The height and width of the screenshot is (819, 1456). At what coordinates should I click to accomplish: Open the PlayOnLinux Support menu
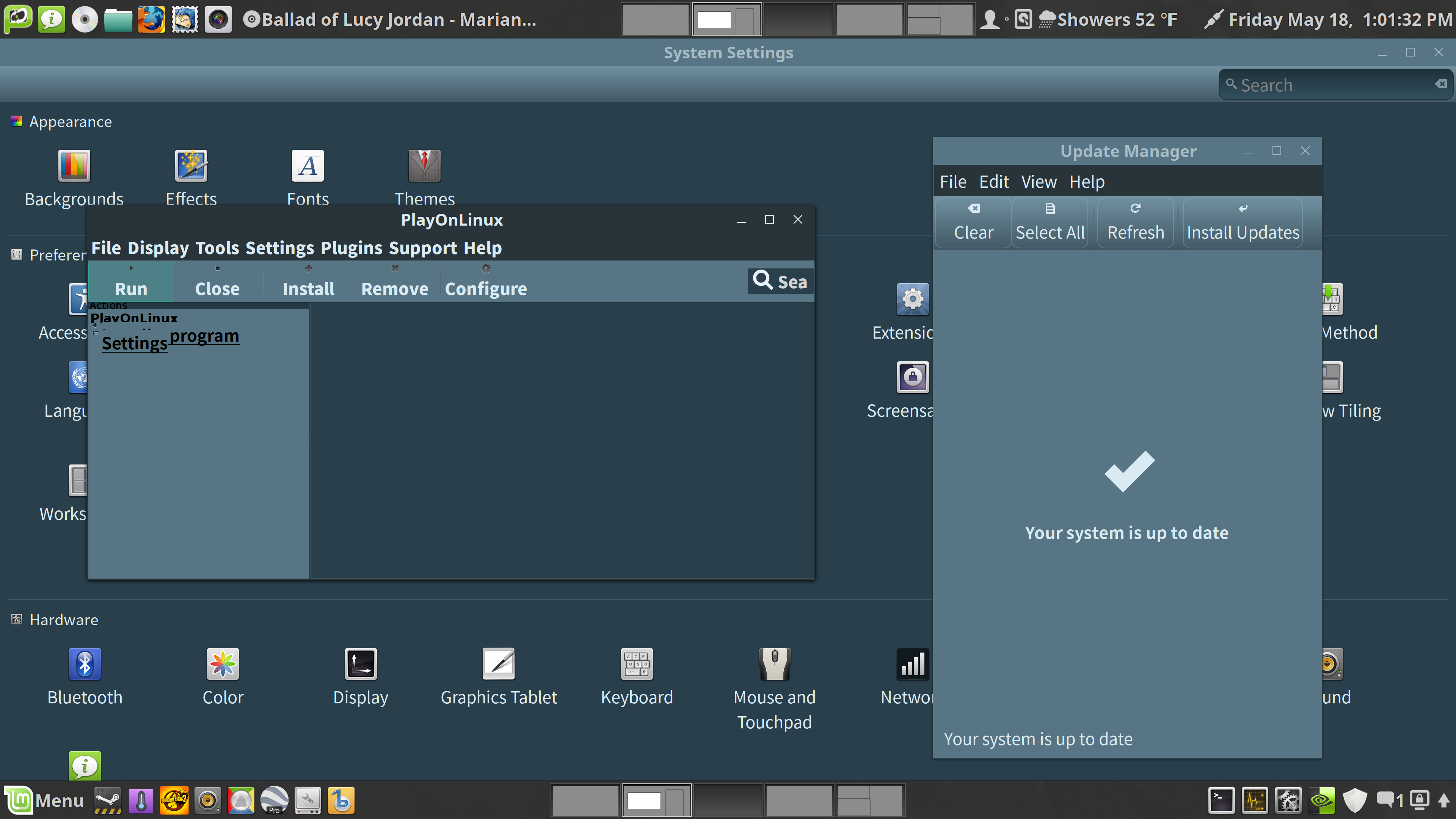point(423,248)
